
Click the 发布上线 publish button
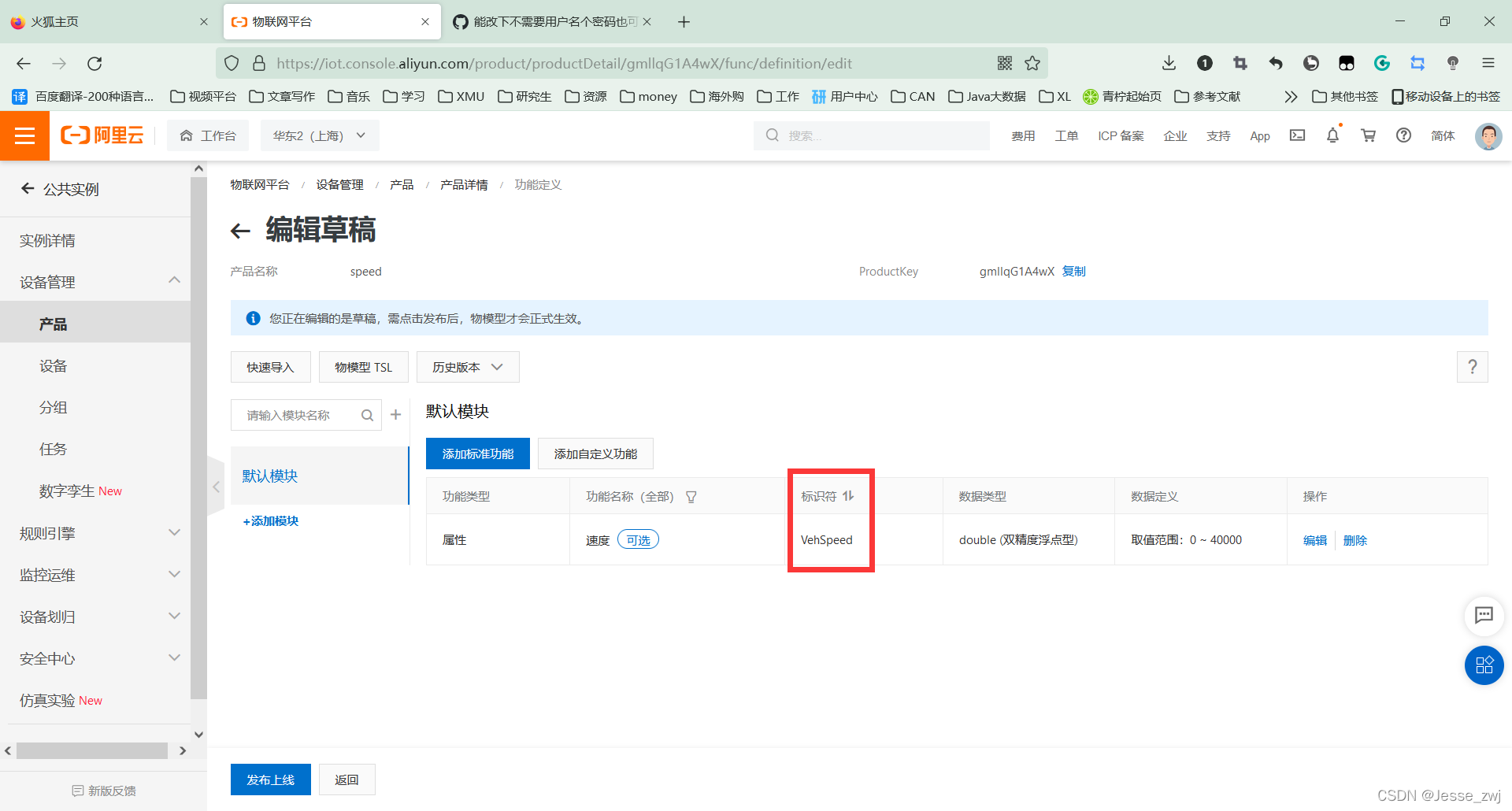[270, 779]
